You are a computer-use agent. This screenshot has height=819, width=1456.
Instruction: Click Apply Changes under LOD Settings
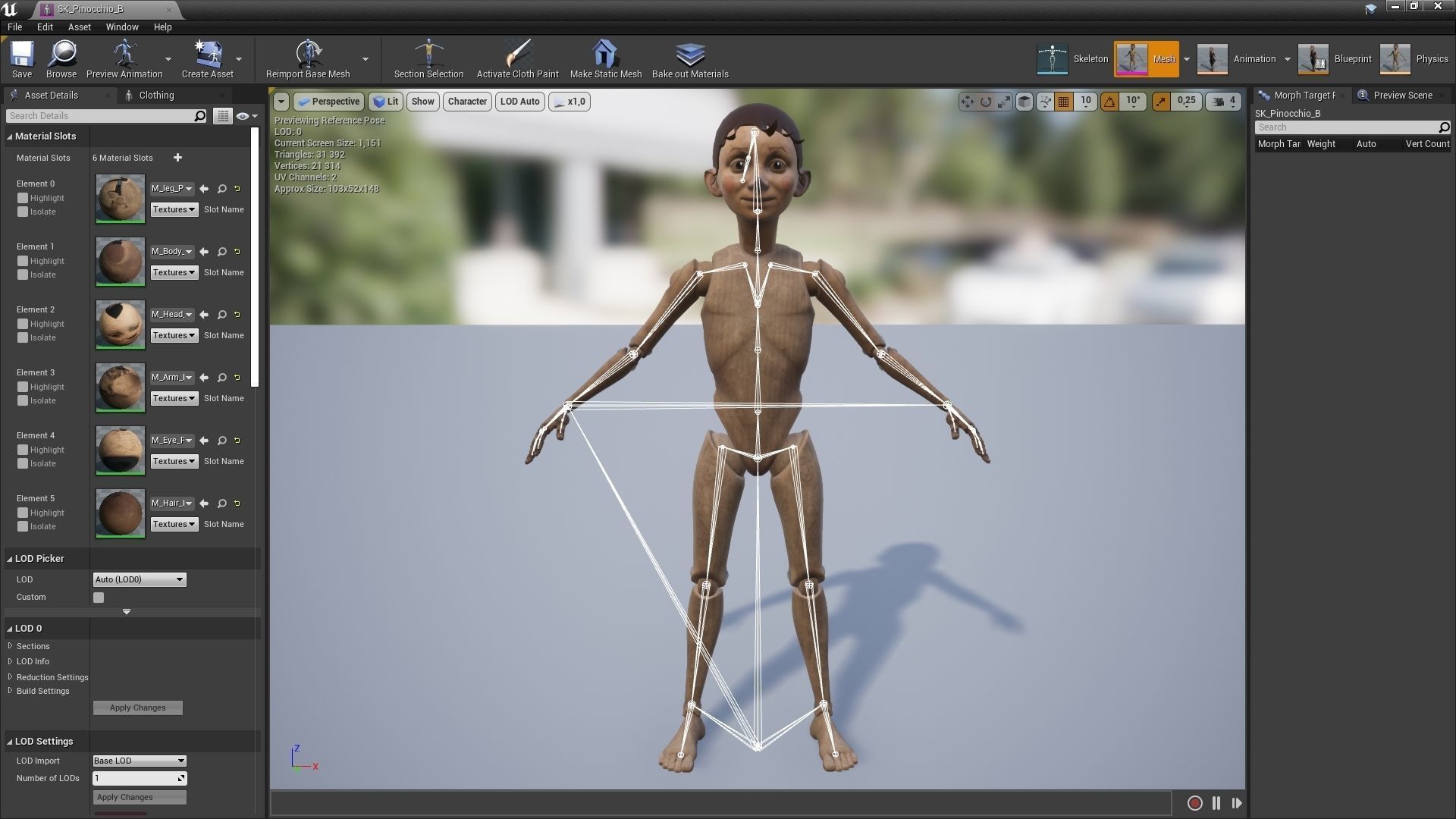(x=140, y=797)
